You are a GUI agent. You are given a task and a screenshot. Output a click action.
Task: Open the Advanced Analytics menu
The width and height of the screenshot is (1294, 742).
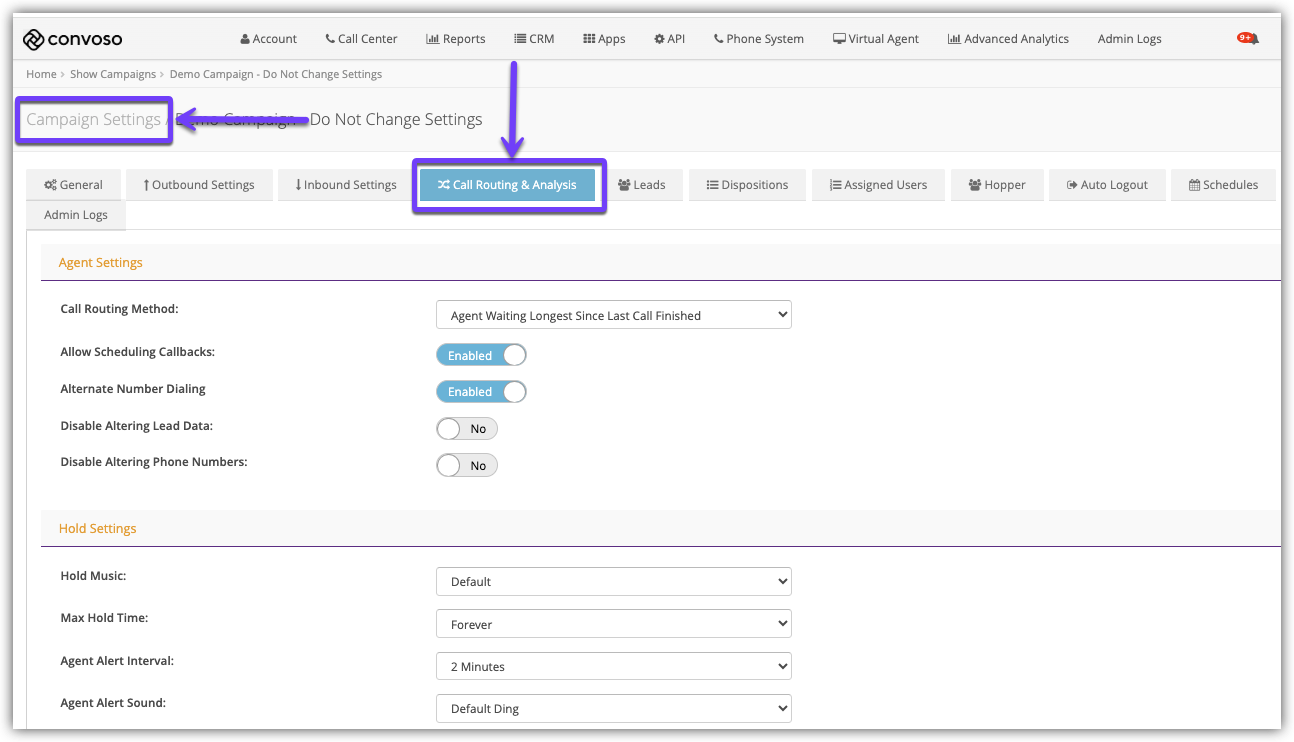tap(1008, 39)
